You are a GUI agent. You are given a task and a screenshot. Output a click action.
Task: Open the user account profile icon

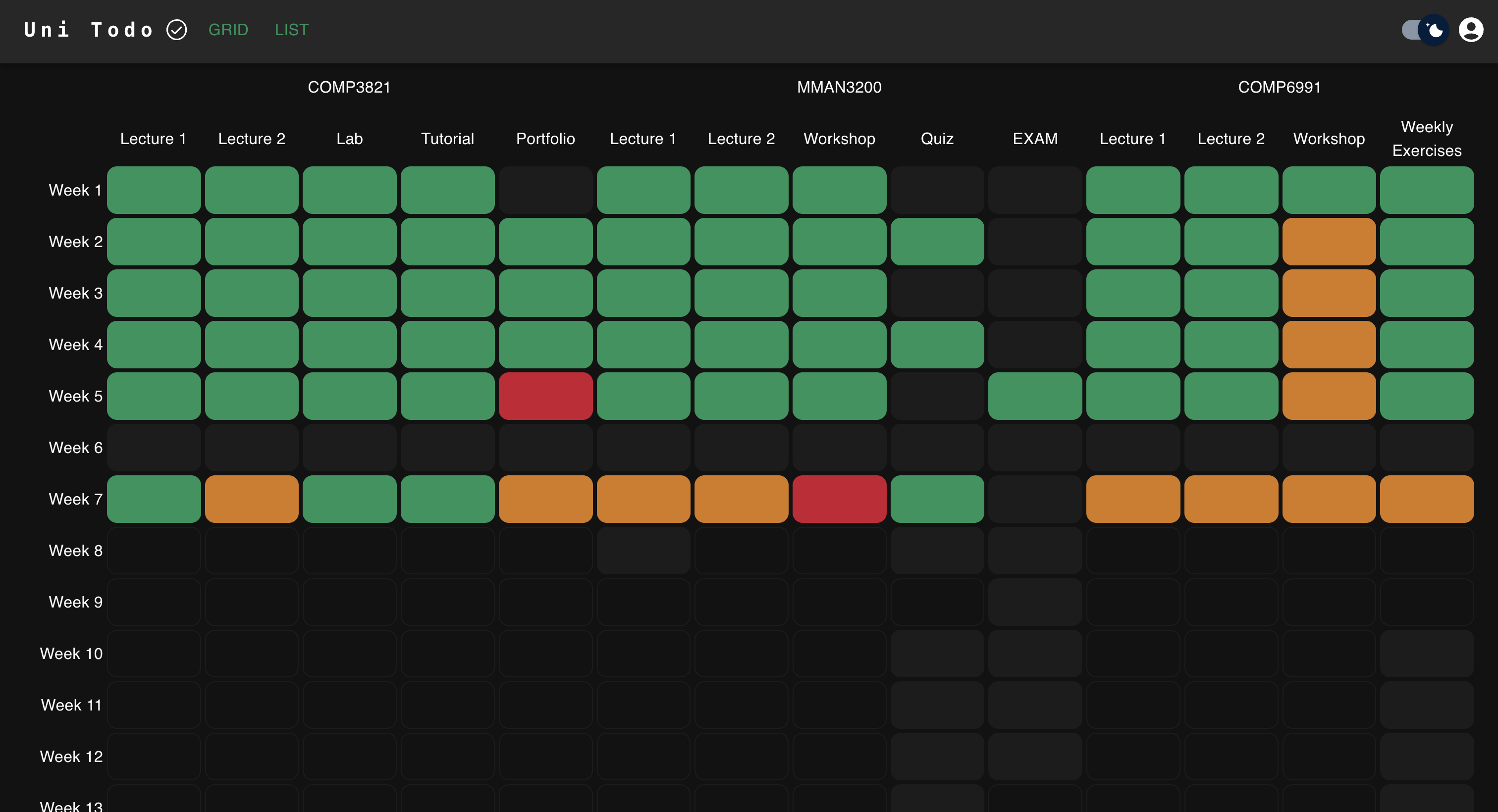click(1471, 30)
